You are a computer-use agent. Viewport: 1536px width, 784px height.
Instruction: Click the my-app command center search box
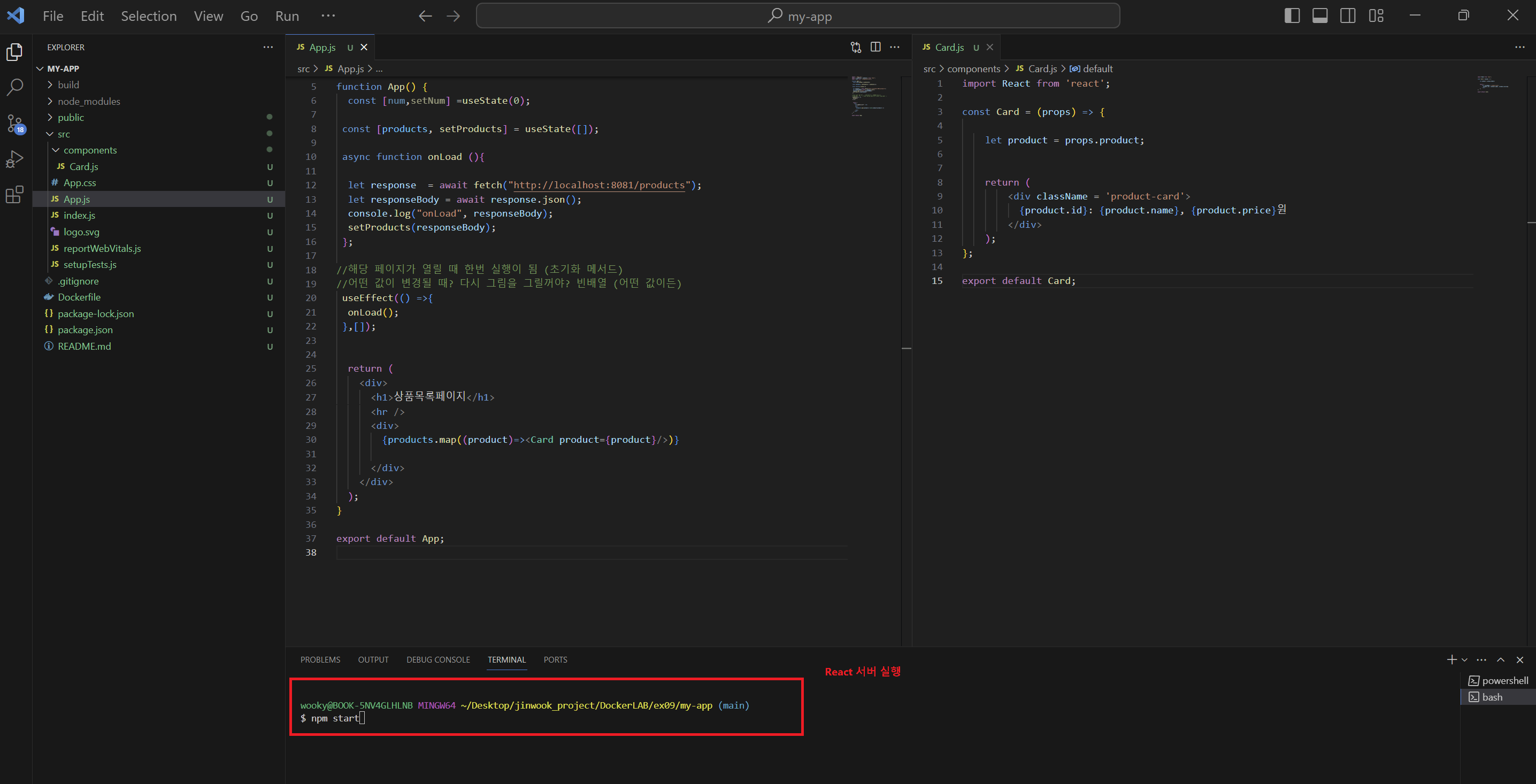tap(798, 16)
